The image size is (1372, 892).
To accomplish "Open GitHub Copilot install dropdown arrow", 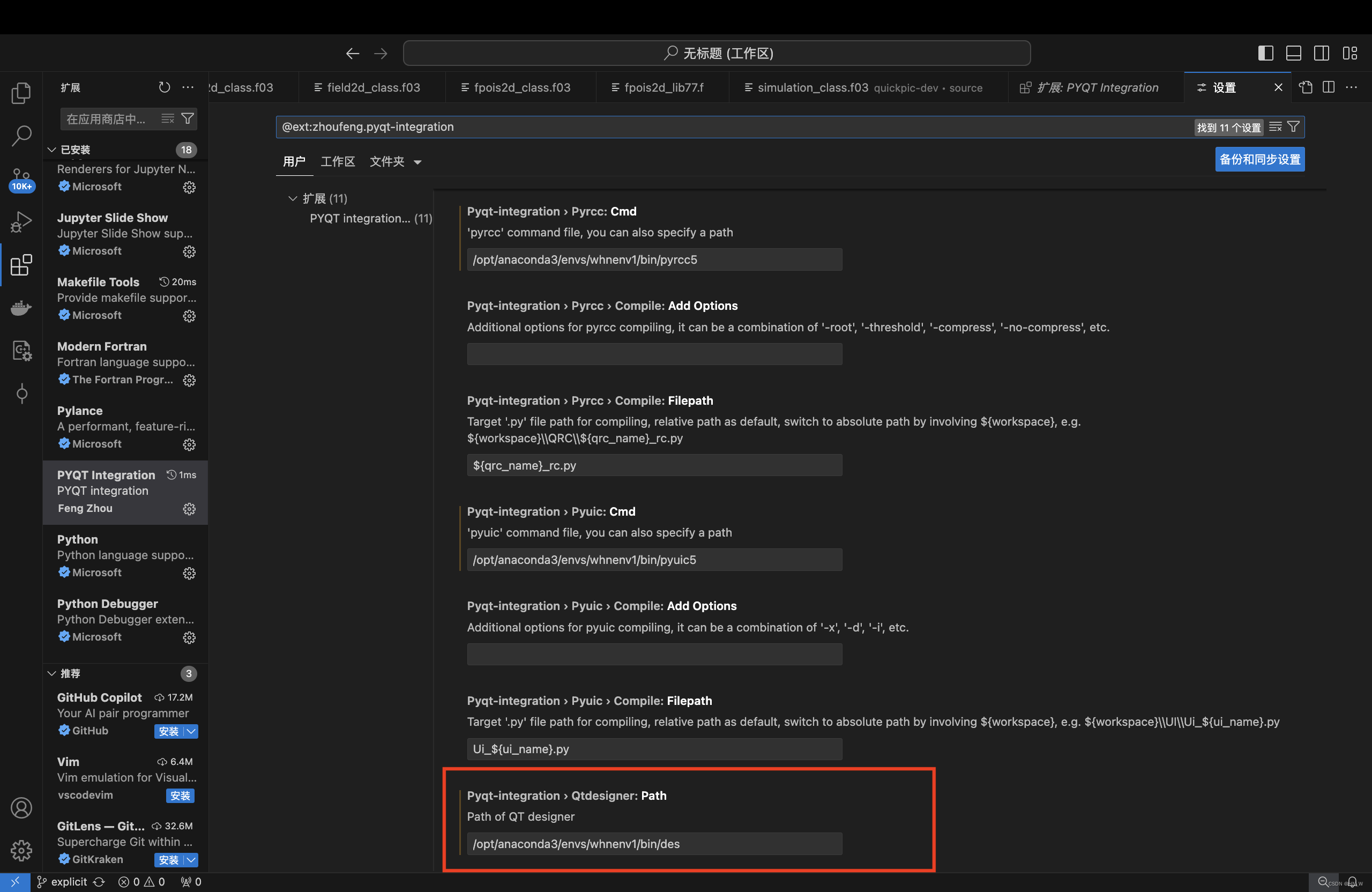I will pyautogui.click(x=192, y=731).
